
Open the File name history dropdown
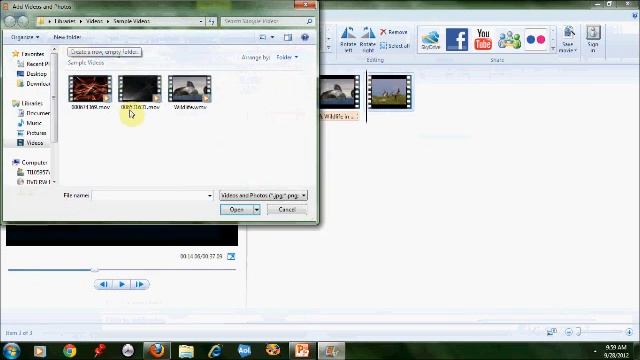click(210, 196)
